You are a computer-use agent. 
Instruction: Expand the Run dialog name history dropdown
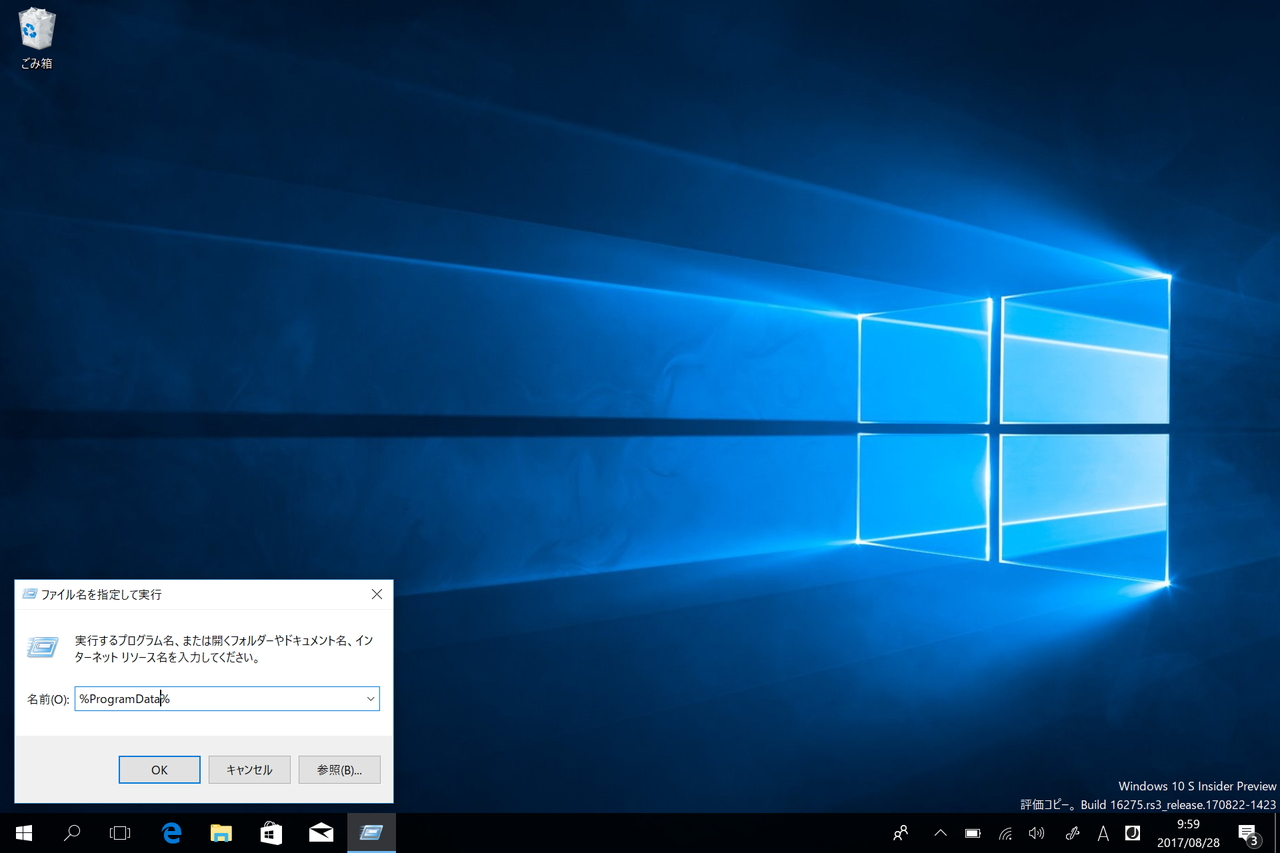click(370, 699)
